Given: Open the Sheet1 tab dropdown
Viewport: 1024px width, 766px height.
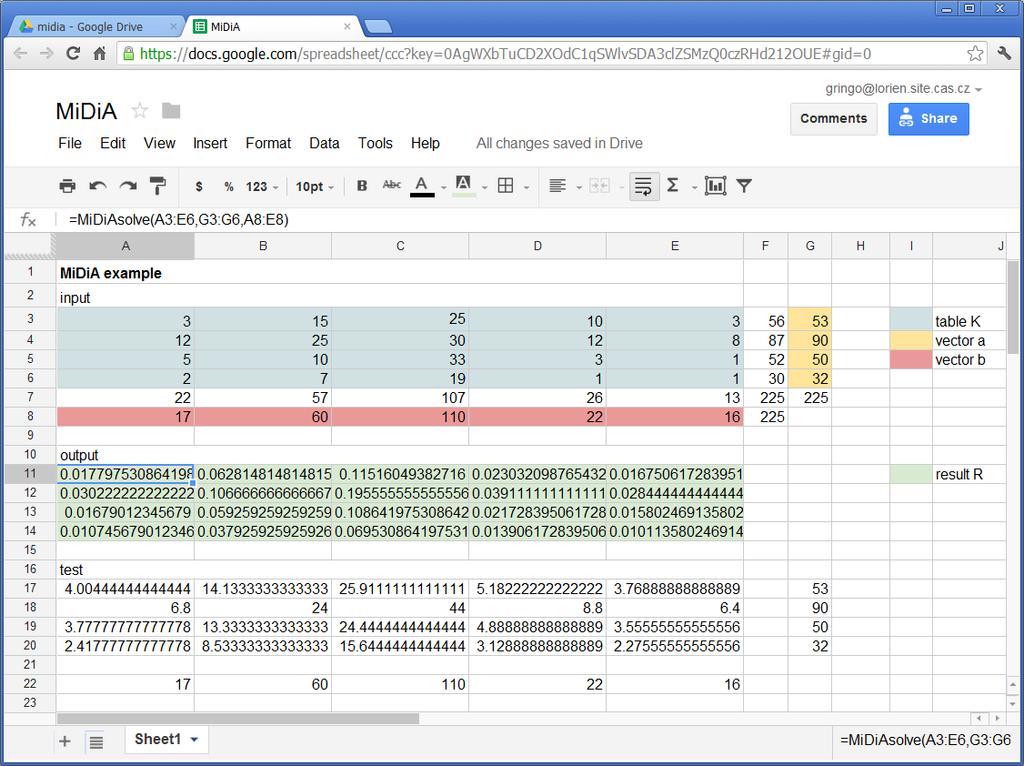Looking at the screenshot, I should point(195,740).
